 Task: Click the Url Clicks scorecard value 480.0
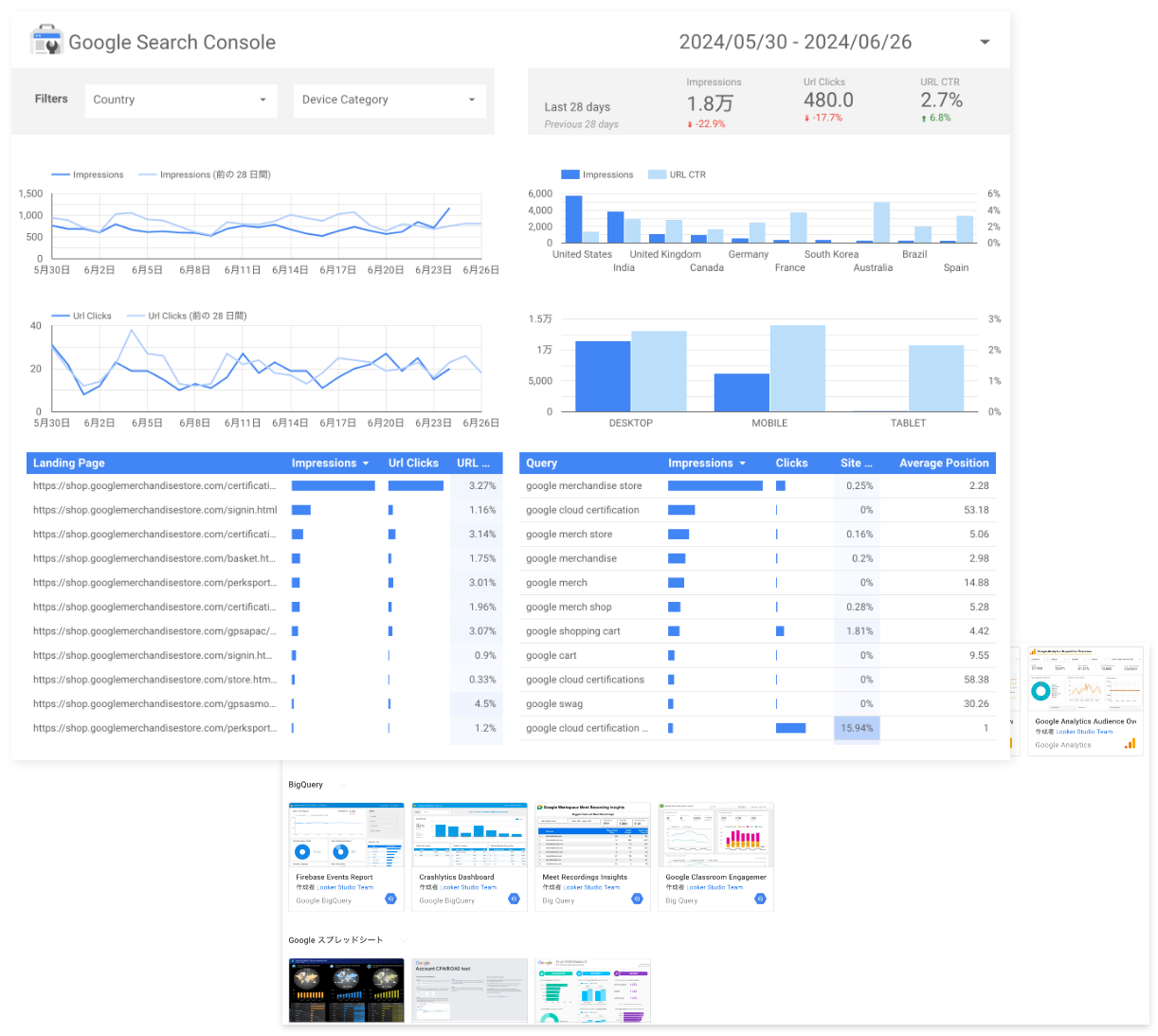click(x=828, y=100)
